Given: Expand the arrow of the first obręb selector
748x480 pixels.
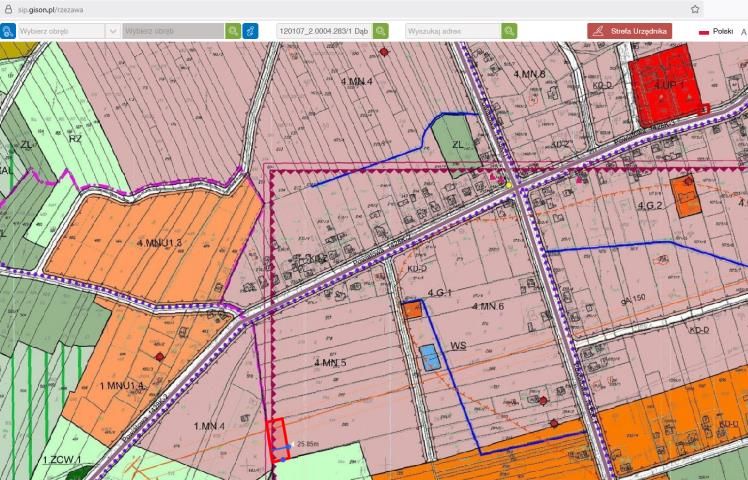Looking at the screenshot, I should click(x=111, y=31).
